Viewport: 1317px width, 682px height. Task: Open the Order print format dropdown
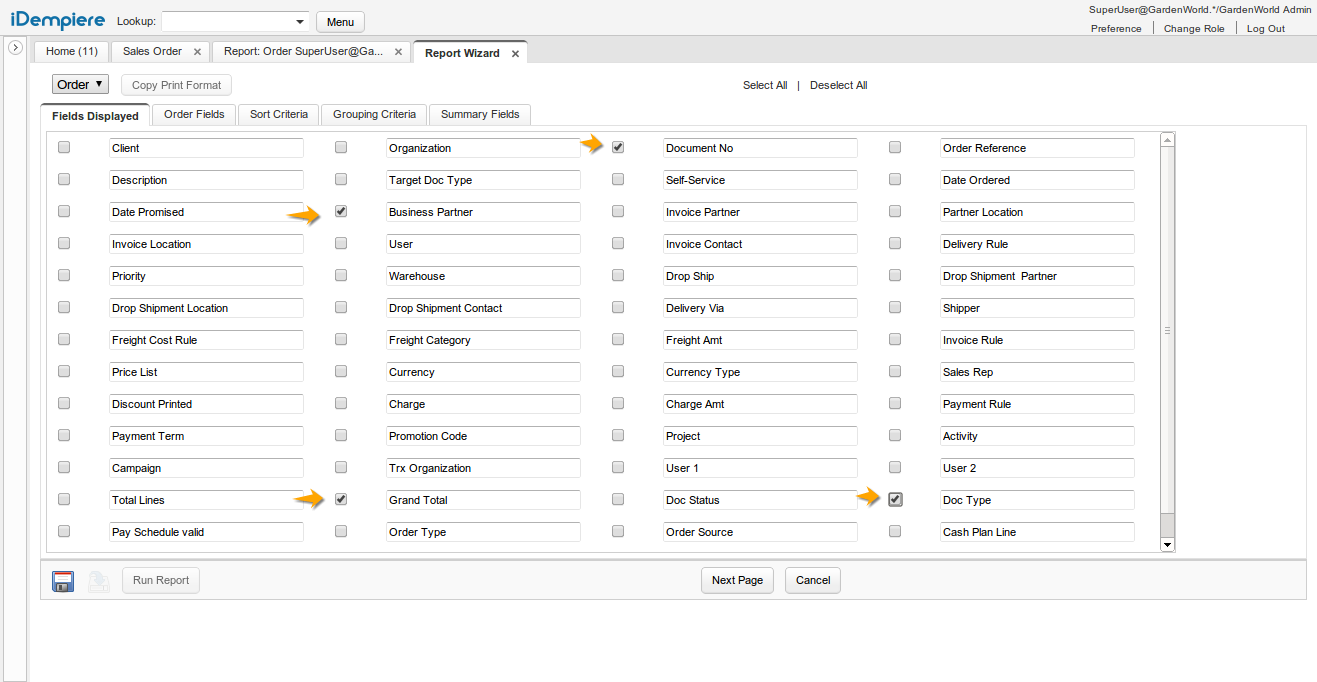coord(80,85)
